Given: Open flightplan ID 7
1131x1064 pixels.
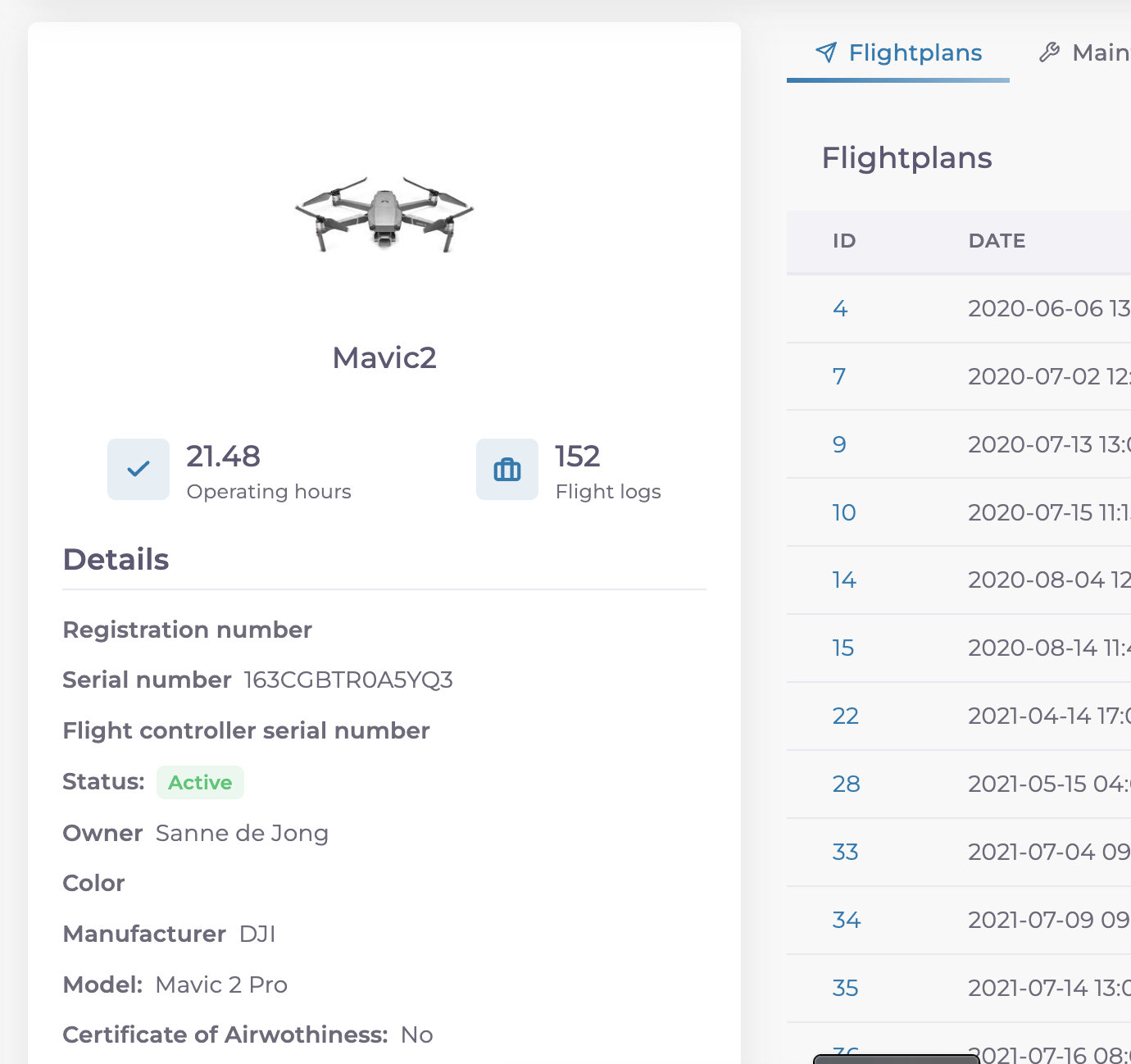Looking at the screenshot, I should [x=839, y=376].
